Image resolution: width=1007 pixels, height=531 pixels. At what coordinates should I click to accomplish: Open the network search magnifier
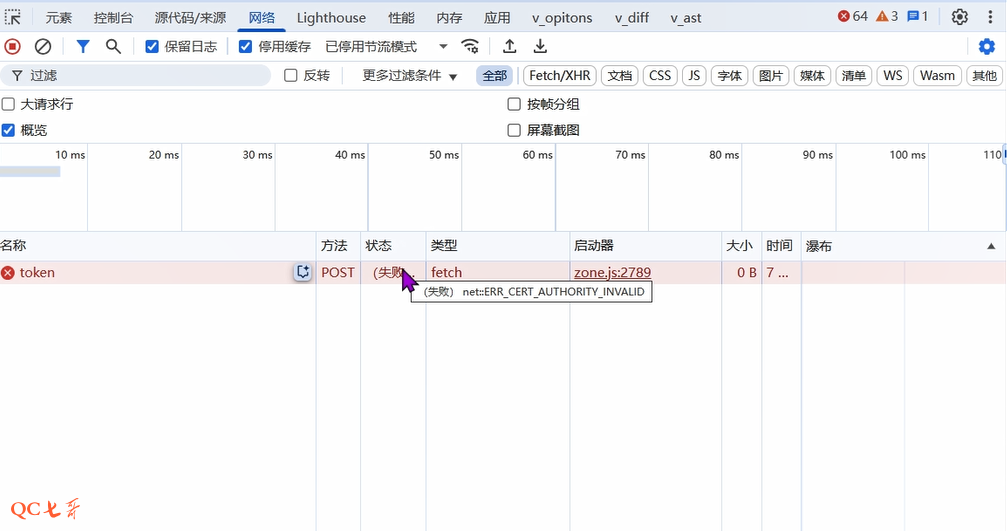tap(113, 46)
